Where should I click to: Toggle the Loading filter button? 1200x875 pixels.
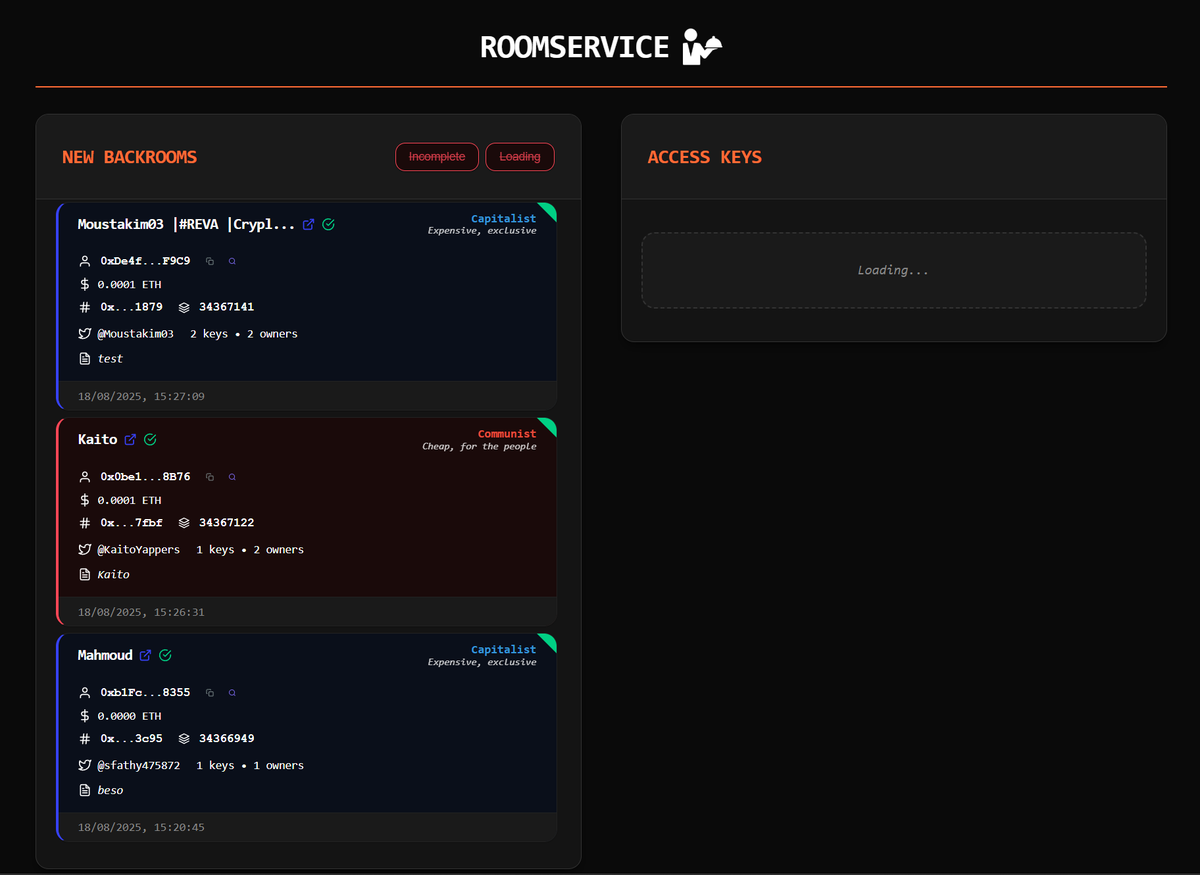coord(520,157)
